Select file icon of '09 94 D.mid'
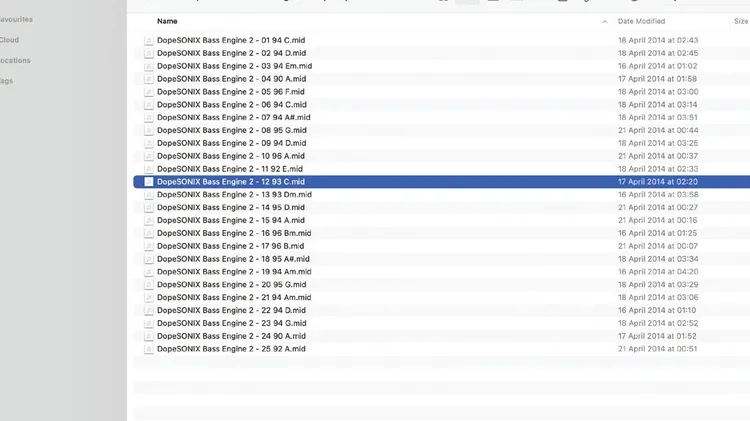Viewport: 750px width, 421px height. (x=149, y=144)
